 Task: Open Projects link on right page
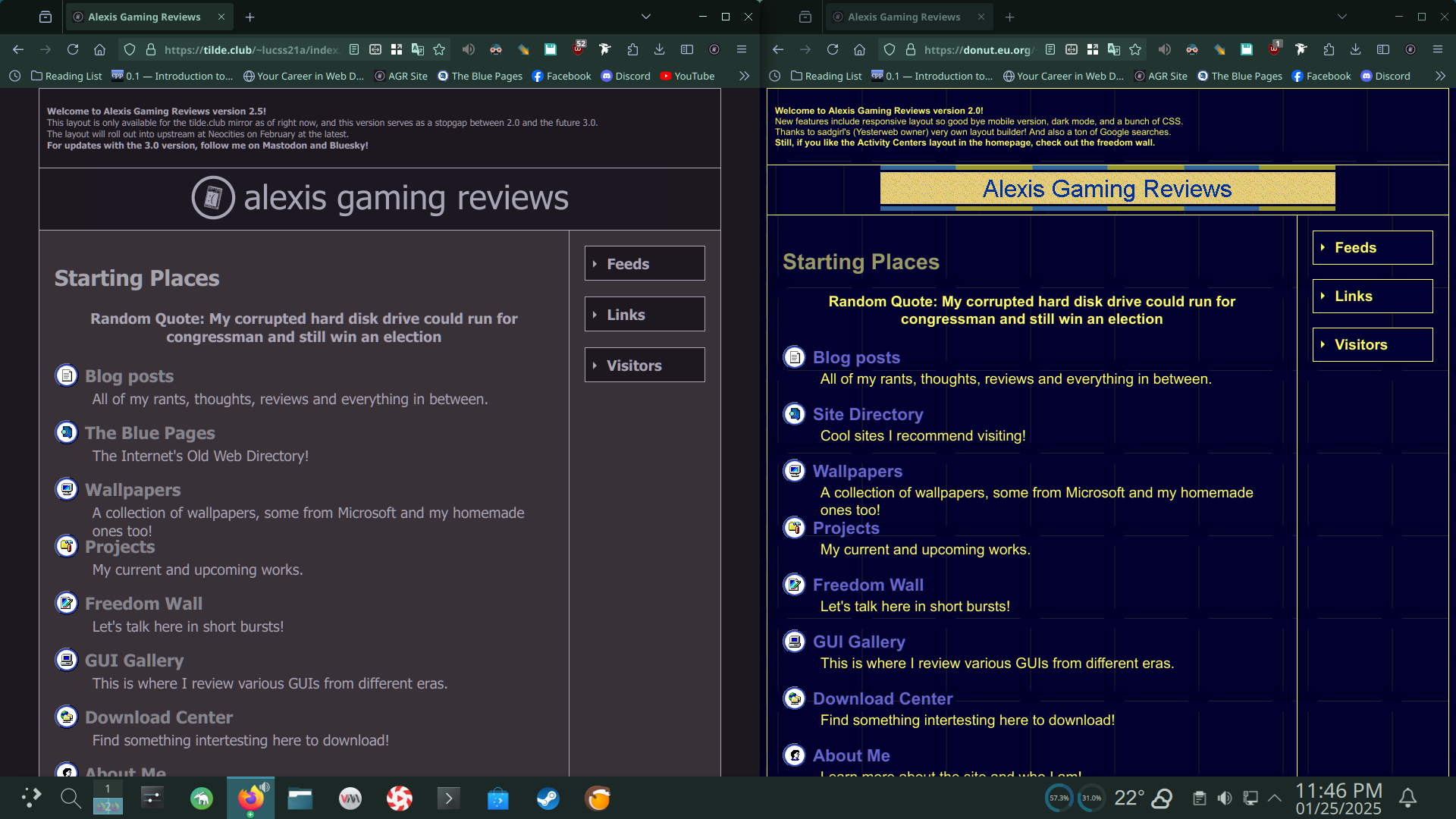tap(846, 527)
